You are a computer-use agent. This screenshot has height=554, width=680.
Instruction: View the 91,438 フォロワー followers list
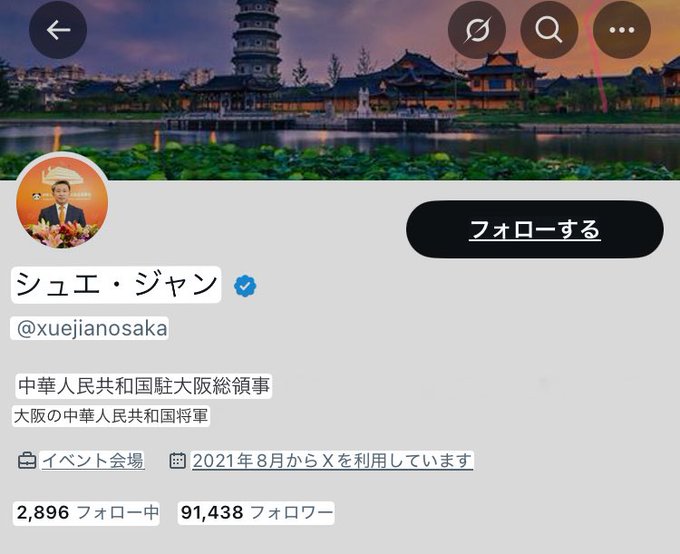point(256,513)
